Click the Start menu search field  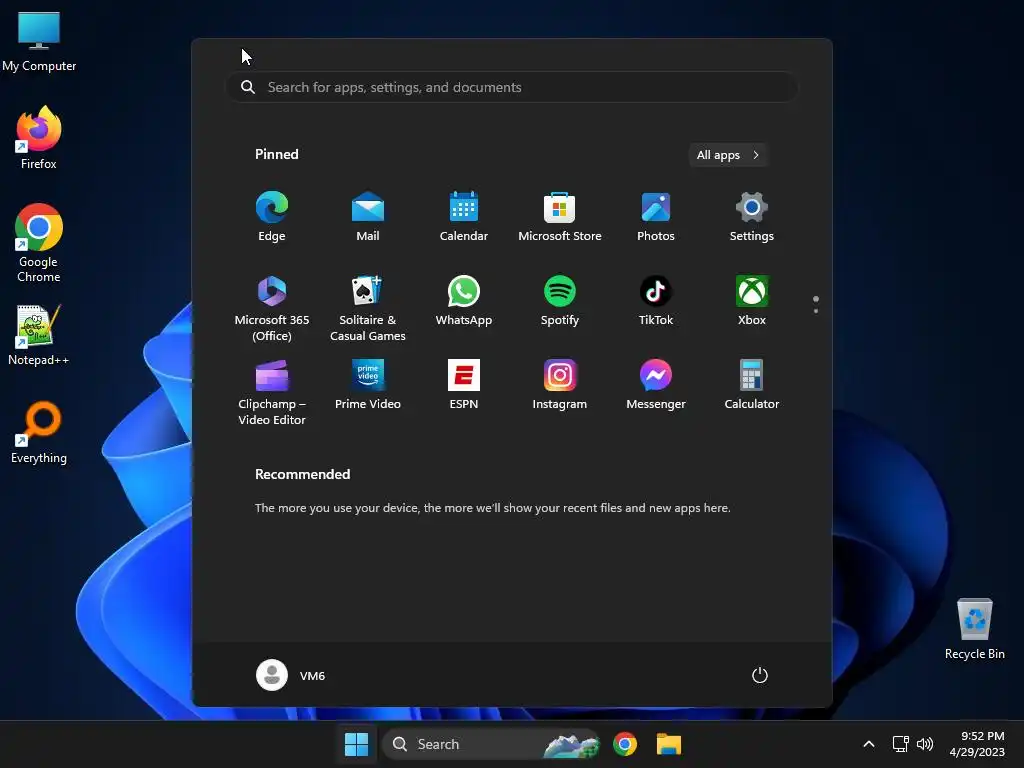tap(512, 87)
